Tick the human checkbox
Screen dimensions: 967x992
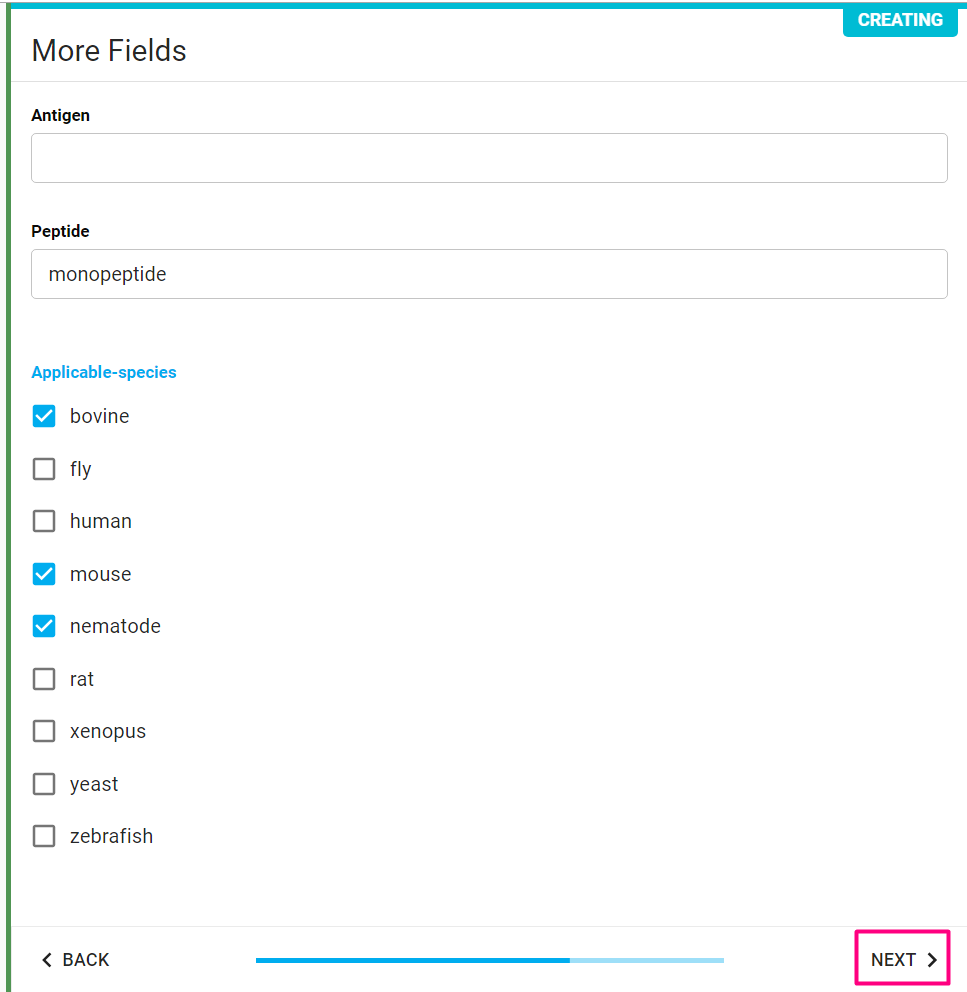point(44,521)
